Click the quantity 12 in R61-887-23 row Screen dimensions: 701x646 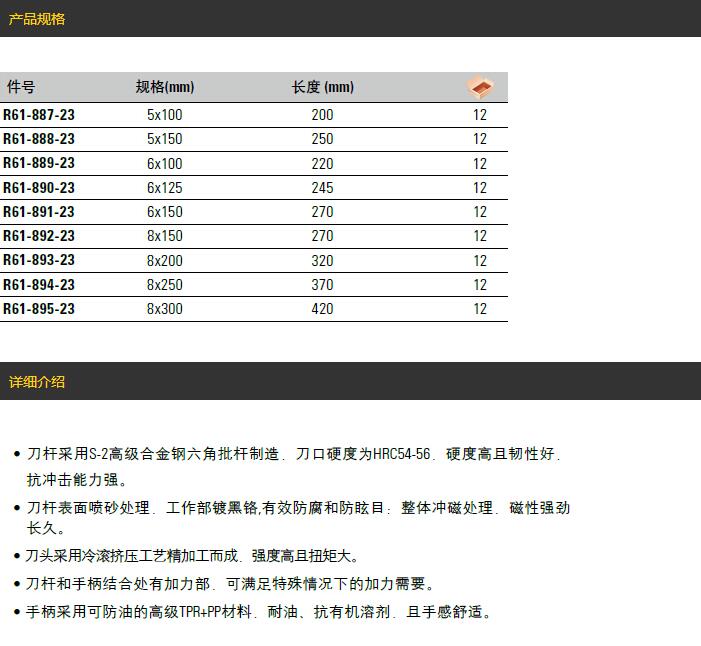480,115
